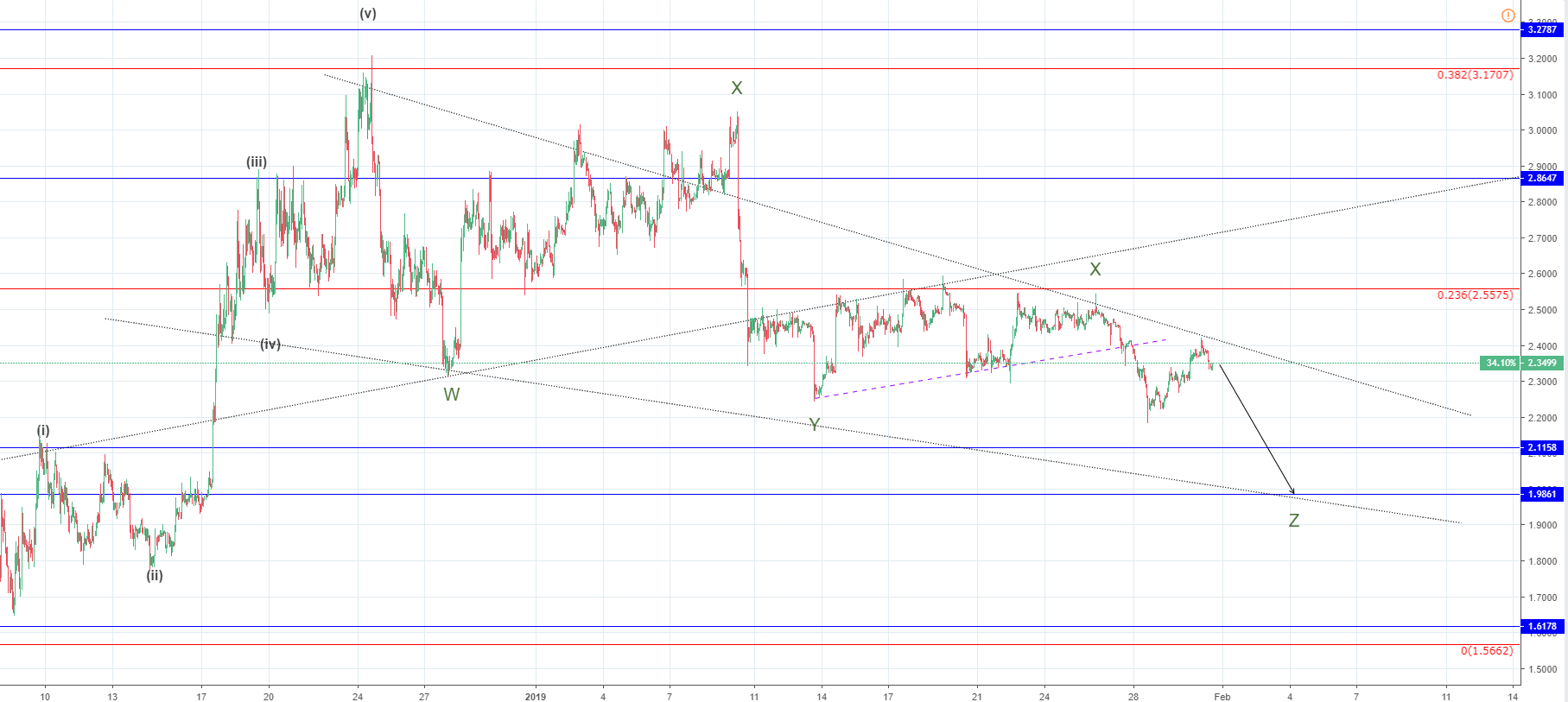Select the green W wave label
This screenshot has width=1568, height=702.
[x=451, y=395]
